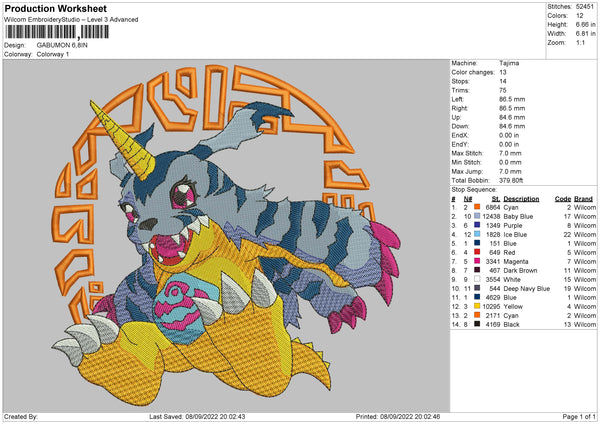
Task: Click the 'Last Saved: 08/09/2022 20:02:43' text
Action: pos(197,416)
